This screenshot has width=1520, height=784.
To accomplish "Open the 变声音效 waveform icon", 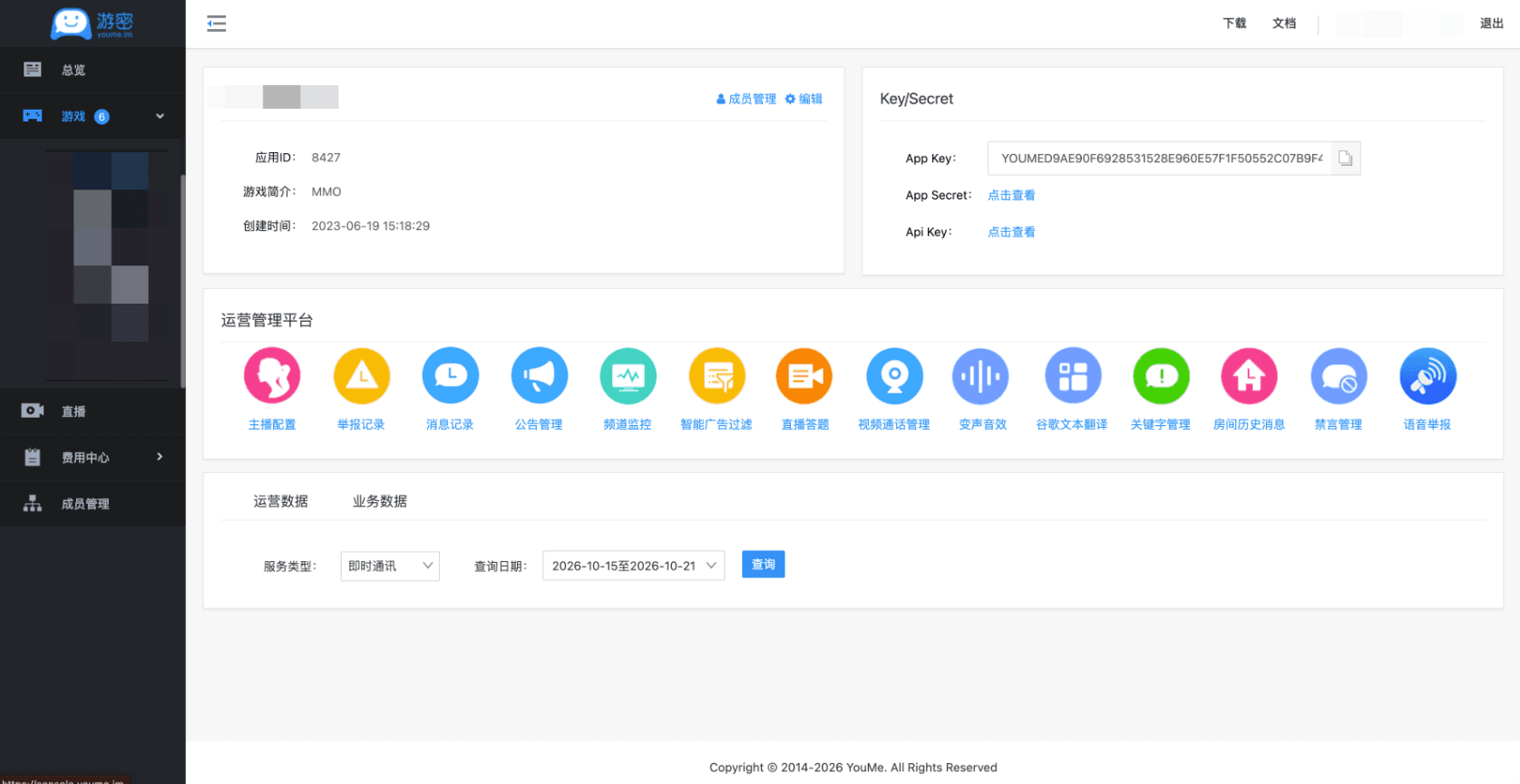I will click(980, 375).
